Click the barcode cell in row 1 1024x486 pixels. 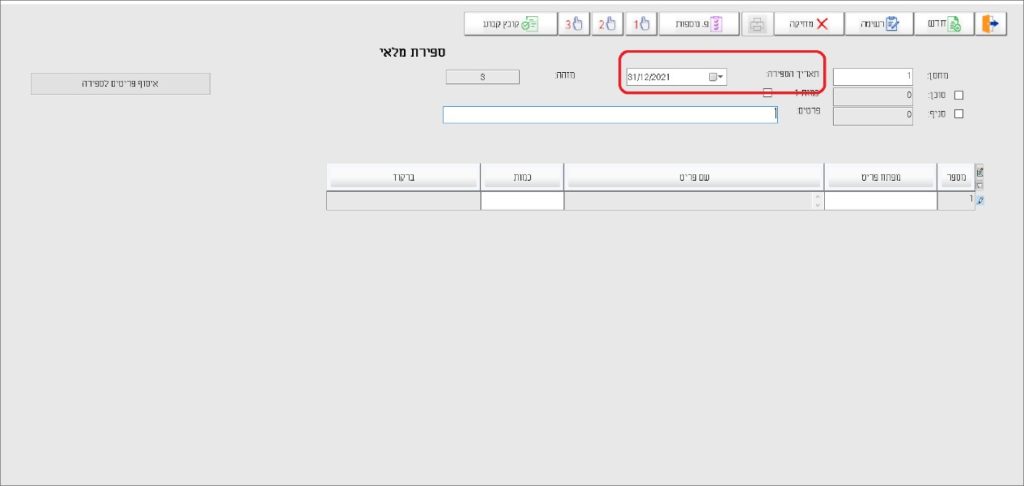pos(404,201)
